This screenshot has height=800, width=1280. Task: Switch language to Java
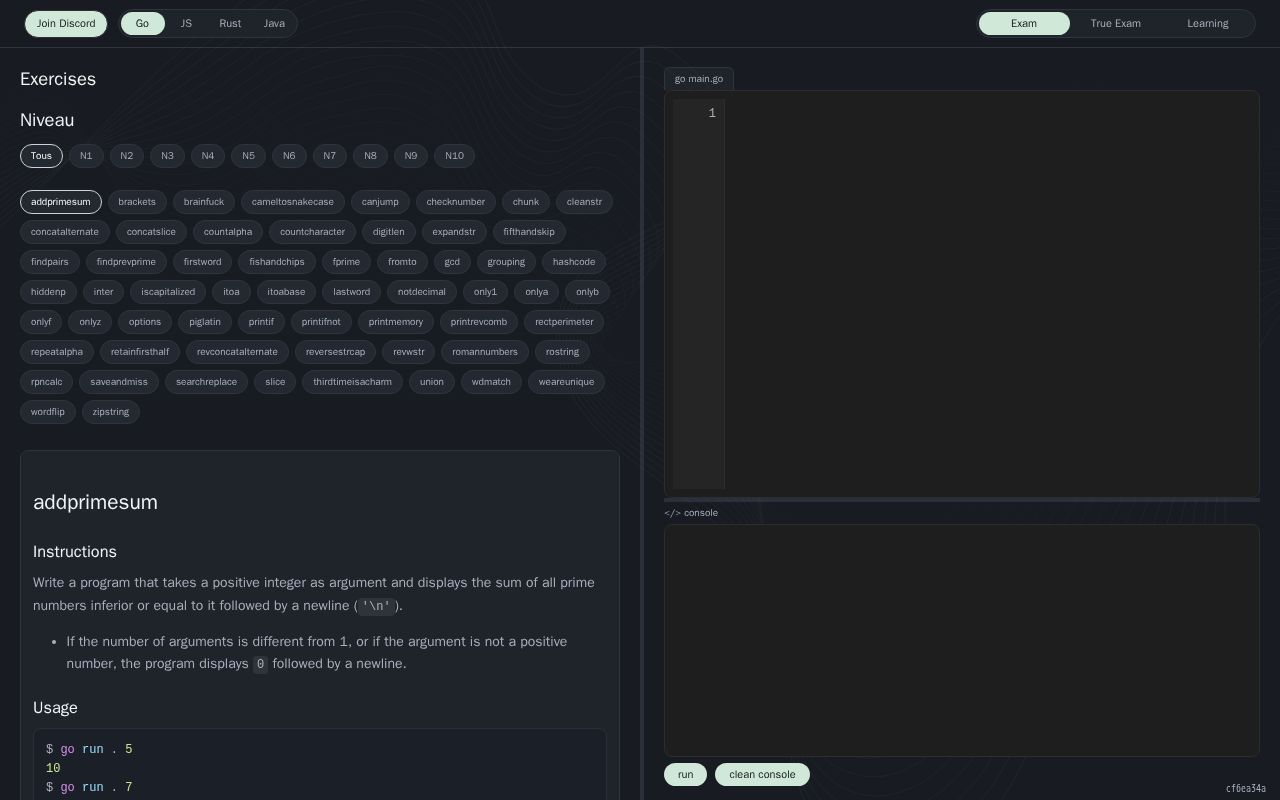coord(274,24)
